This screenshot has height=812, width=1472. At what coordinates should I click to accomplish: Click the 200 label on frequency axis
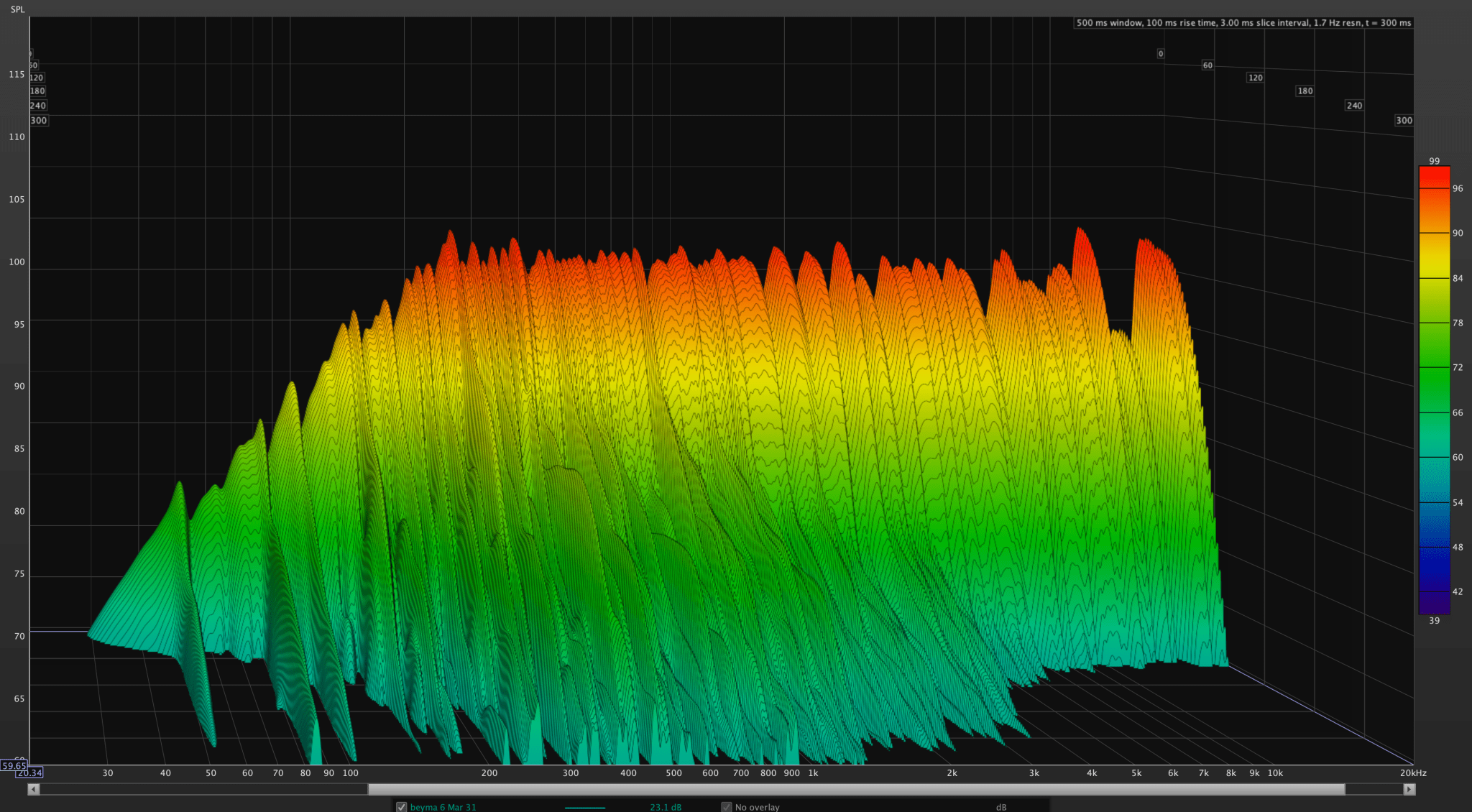coord(489,773)
